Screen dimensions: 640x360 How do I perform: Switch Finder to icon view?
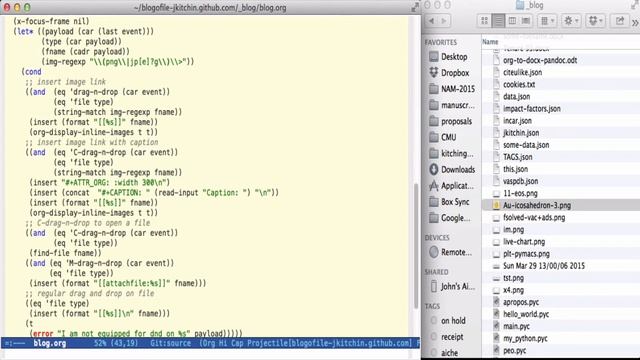click(x=484, y=21)
